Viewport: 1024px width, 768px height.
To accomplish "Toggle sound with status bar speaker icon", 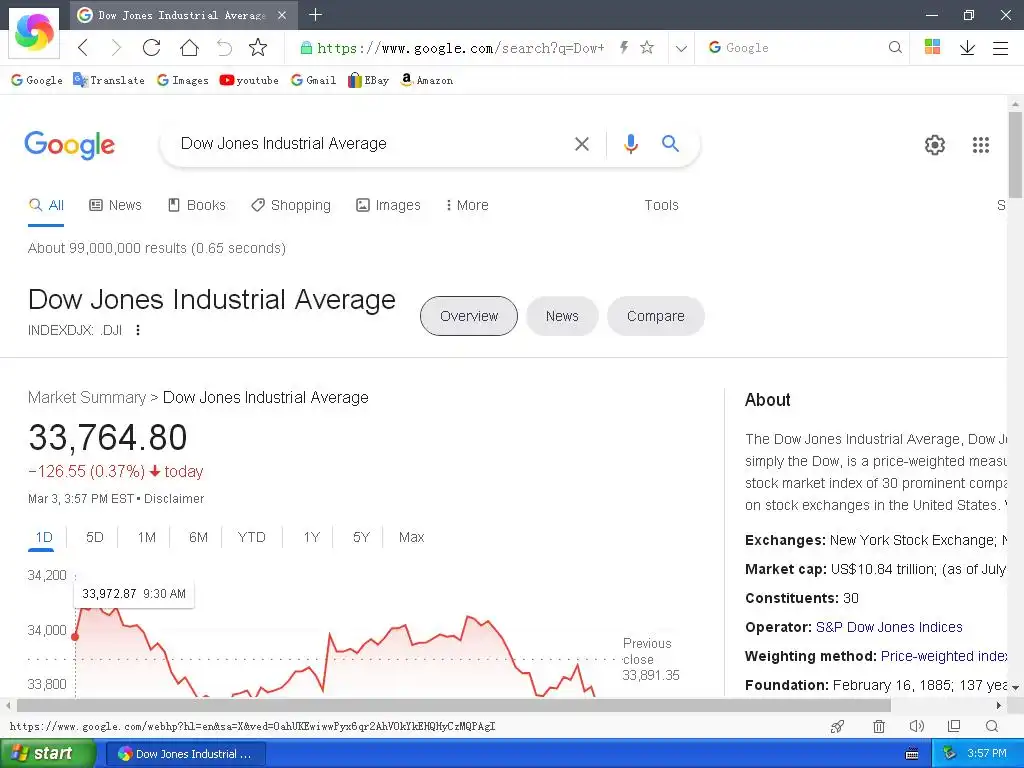I will 916,726.
